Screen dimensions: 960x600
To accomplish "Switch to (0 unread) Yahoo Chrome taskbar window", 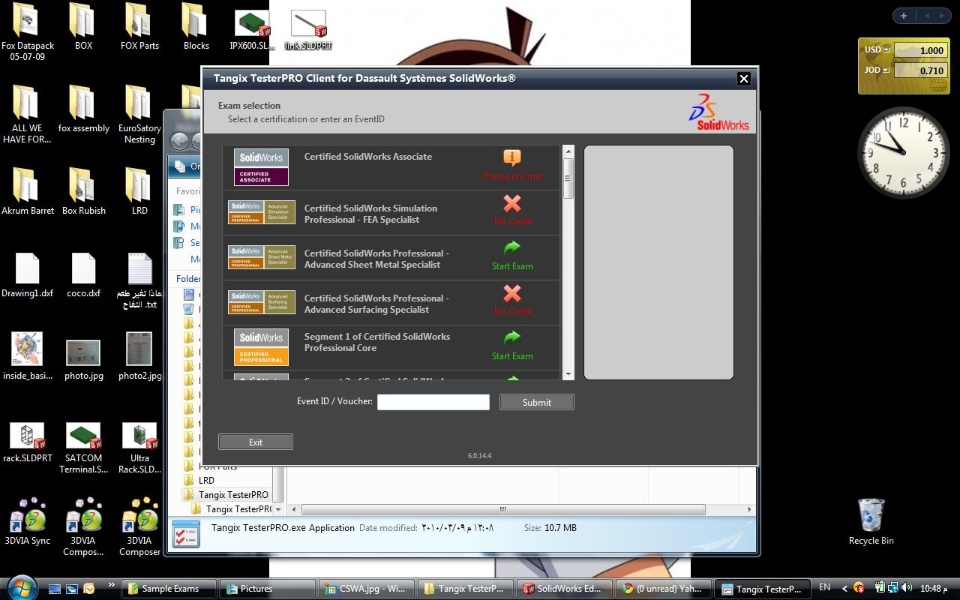I will (x=664, y=589).
